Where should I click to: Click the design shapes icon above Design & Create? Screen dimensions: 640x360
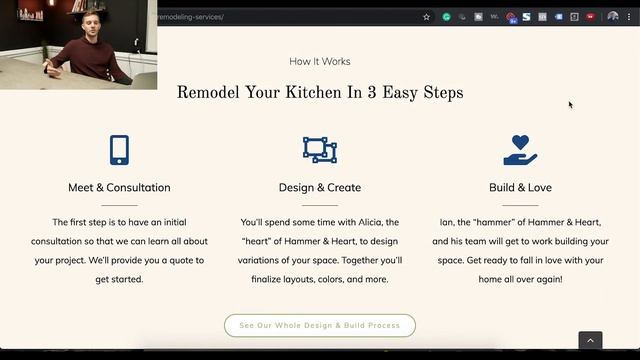tap(320, 150)
